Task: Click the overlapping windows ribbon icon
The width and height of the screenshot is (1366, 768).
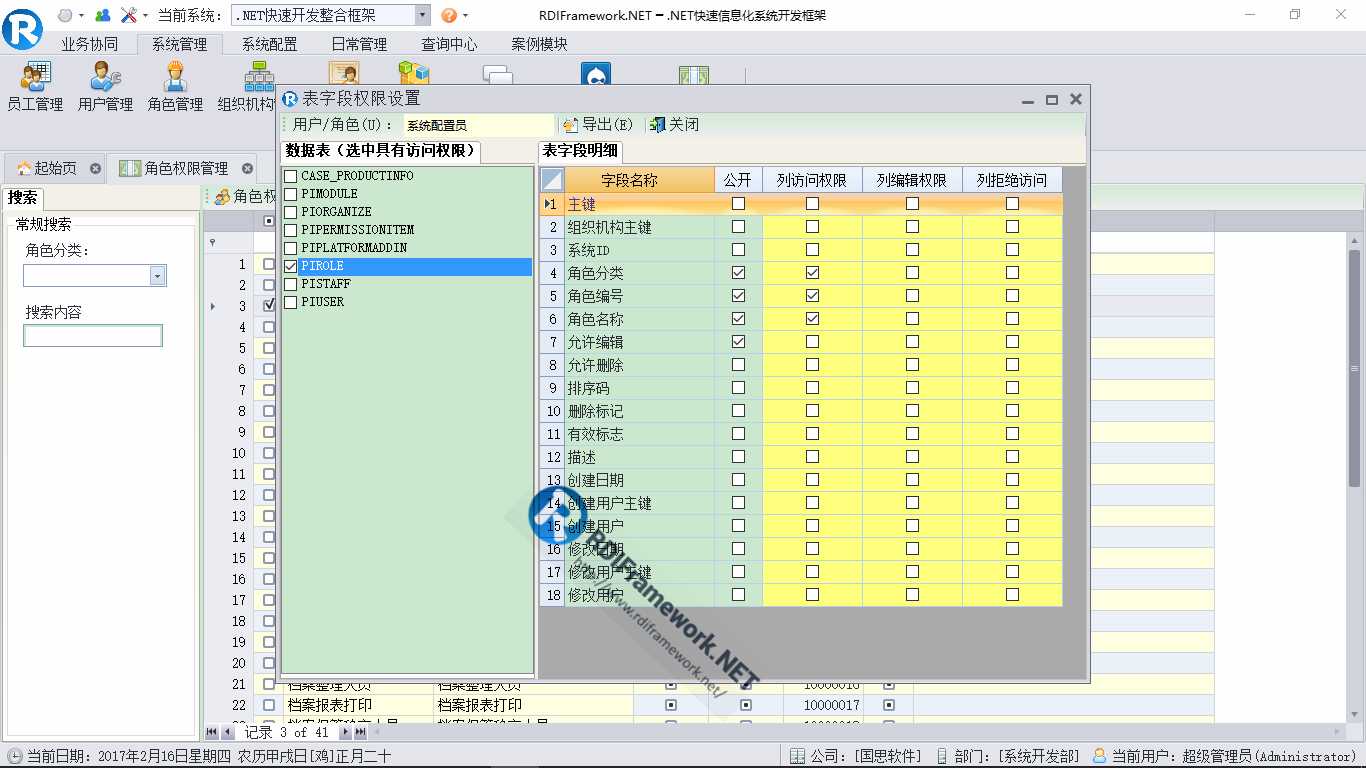Action: point(497,74)
